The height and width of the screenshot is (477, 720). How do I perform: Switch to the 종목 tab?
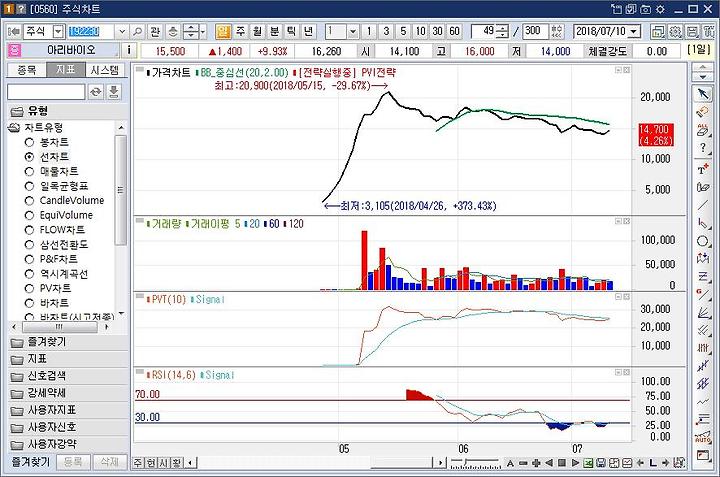pos(27,70)
